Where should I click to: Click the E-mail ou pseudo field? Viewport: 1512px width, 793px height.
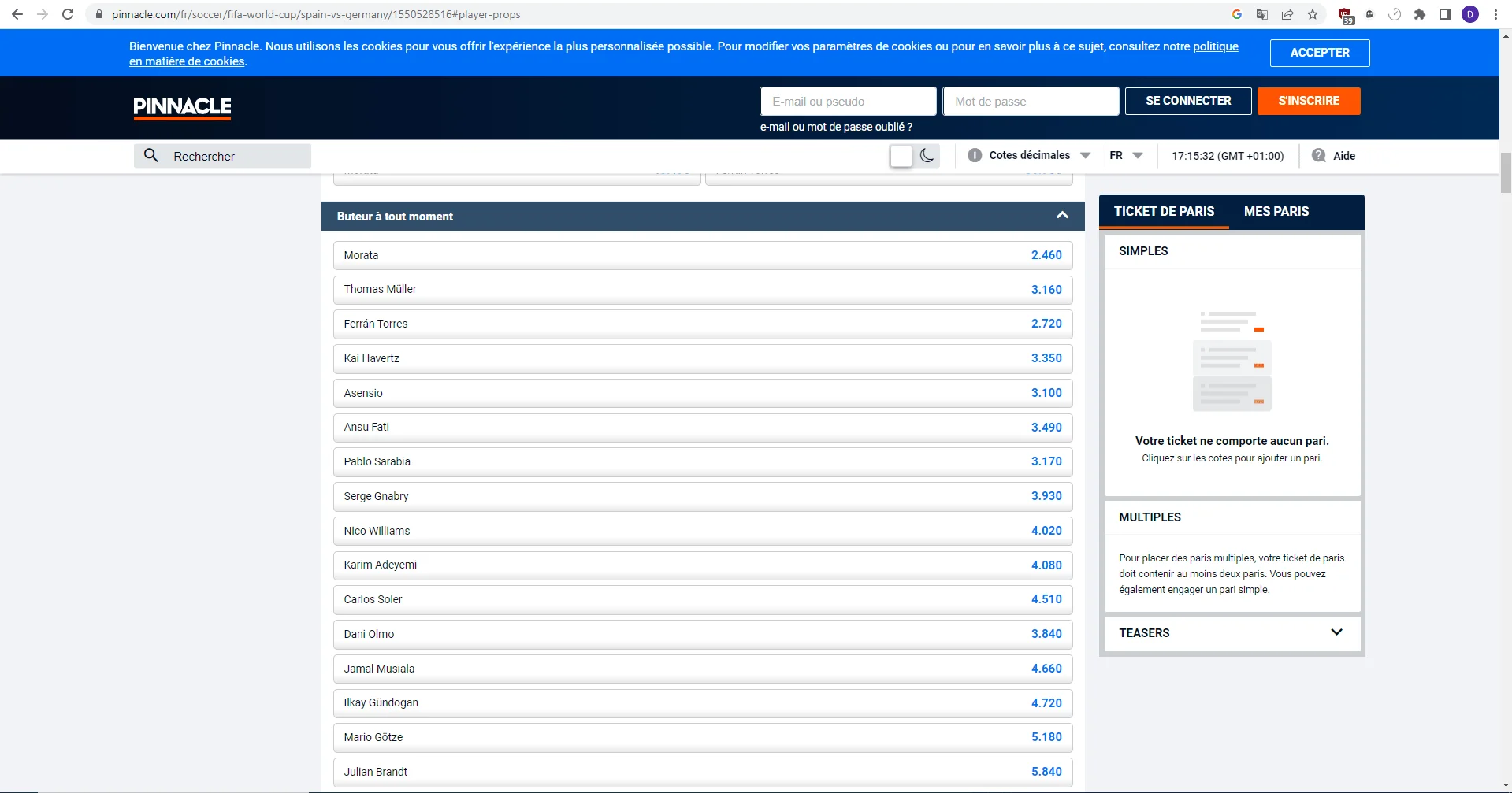[848, 102]
